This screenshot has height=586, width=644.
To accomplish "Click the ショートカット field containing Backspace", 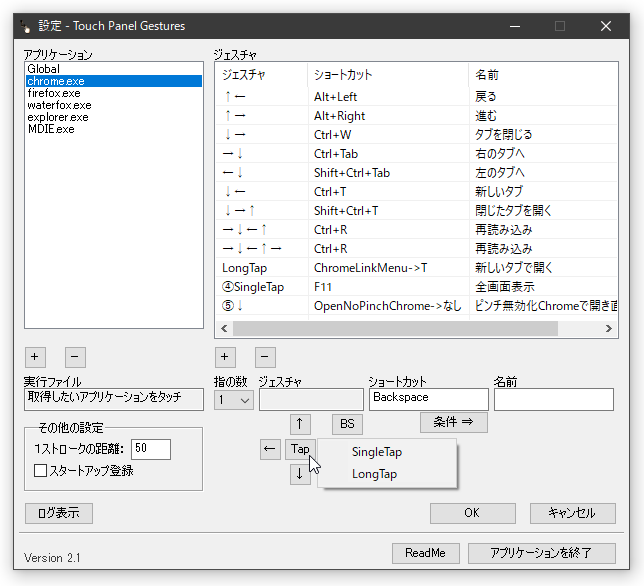I will point(429,399).
